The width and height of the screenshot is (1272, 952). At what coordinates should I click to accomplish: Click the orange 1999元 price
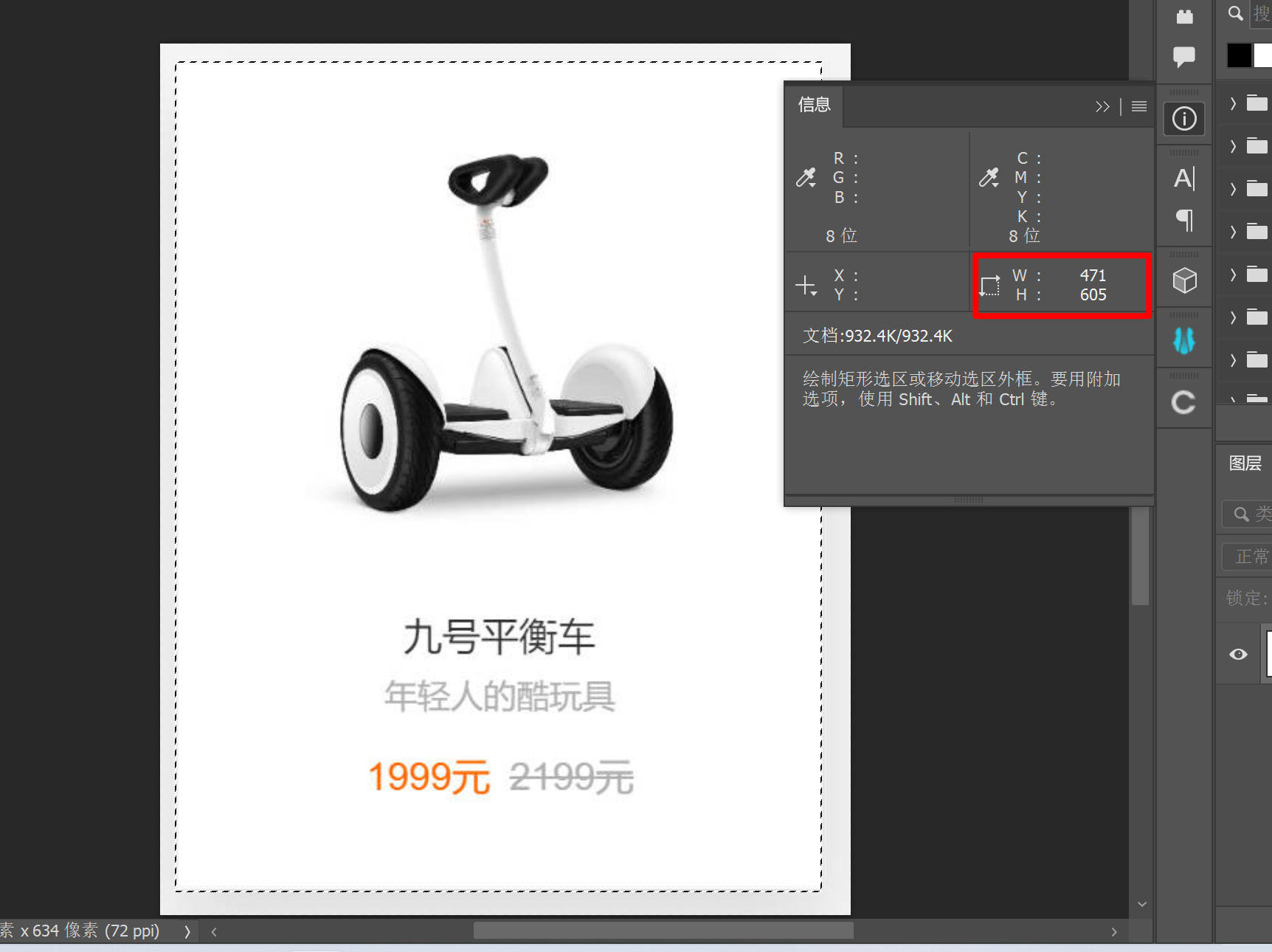(429, 776)
